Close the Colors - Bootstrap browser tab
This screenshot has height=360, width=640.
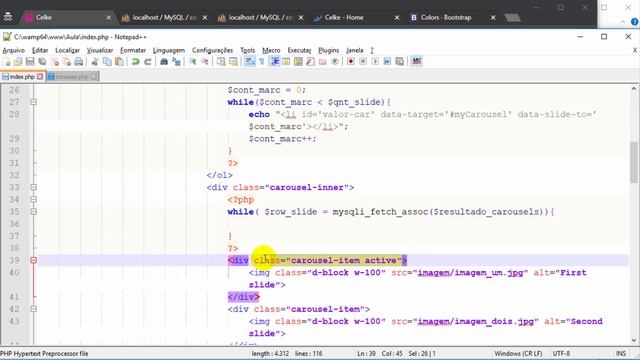493,18
